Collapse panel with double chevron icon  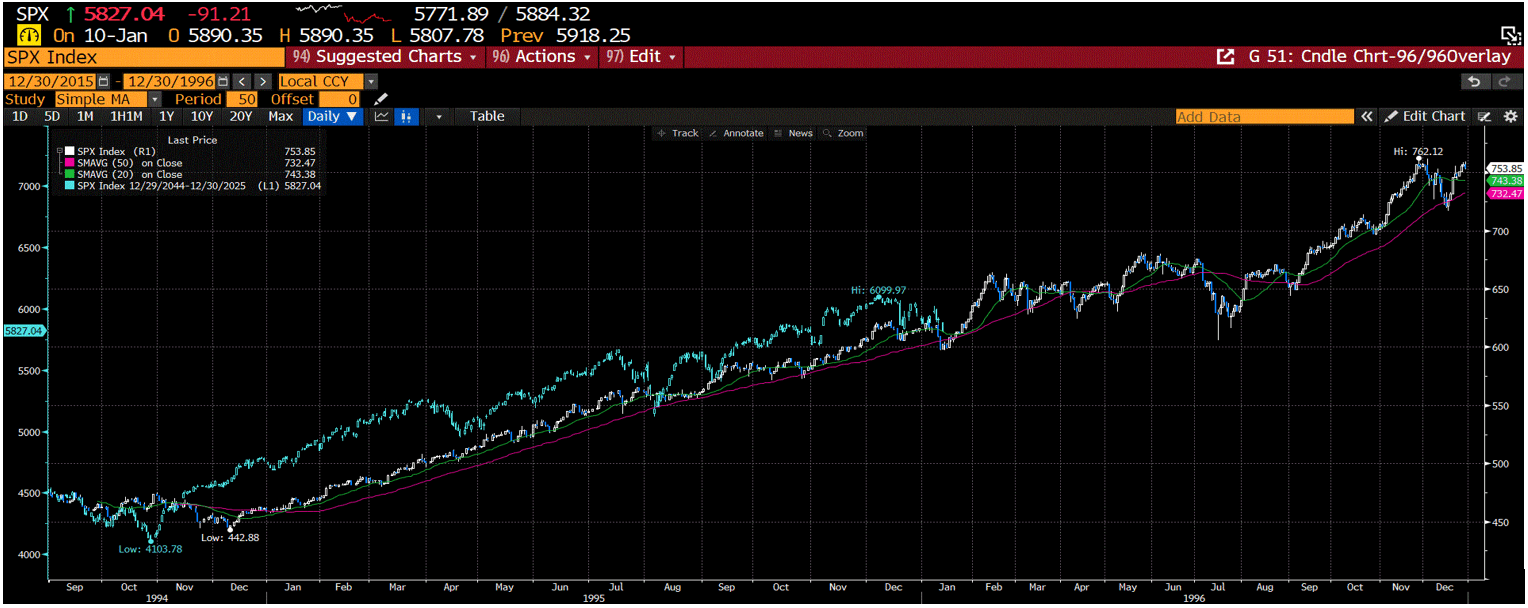click(x=1366, y=116)
